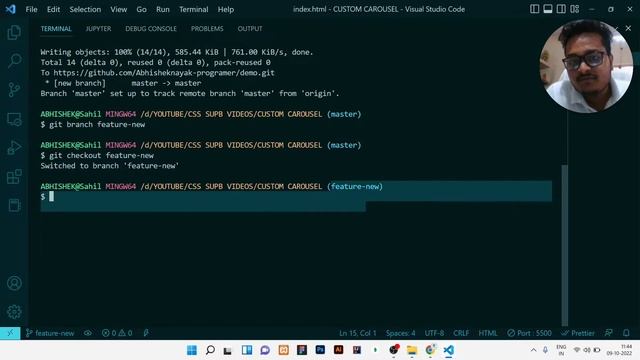Image resolution: width=640 pixels, height=360 pixels.
Task: Select encoding via UTF-8 indicator
Action: pos(434,333)
